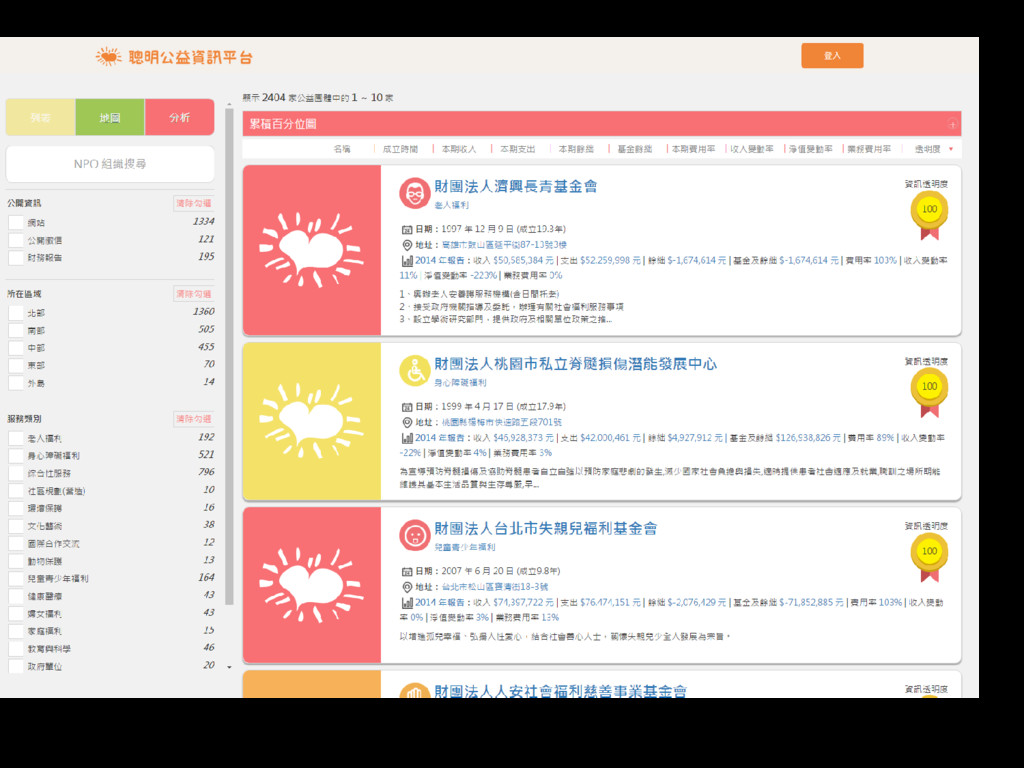Click the wheelchair icon beside 脊髓損傷潛能發展中心
The height and width of the screenshot is (768, 1024).
click(x=415, y=371)
